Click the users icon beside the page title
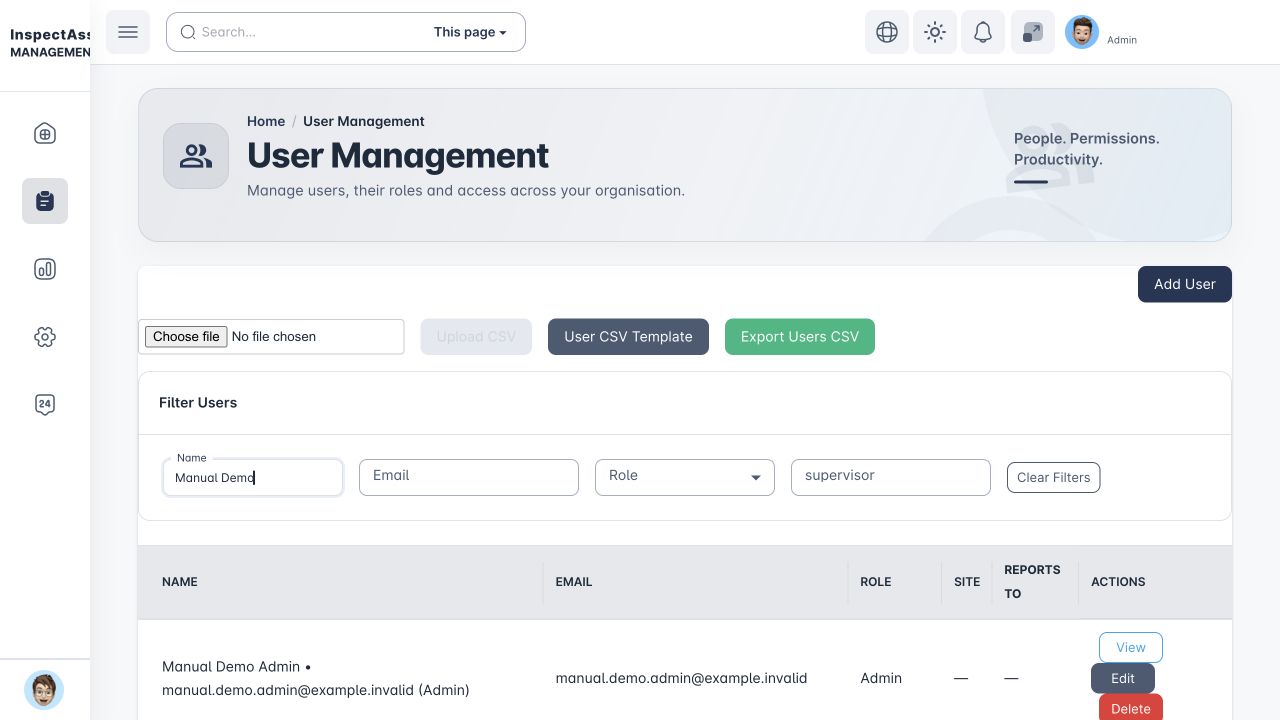This screenshot has height=720, width=1280. pyautogui.click(x=196, y=156)
